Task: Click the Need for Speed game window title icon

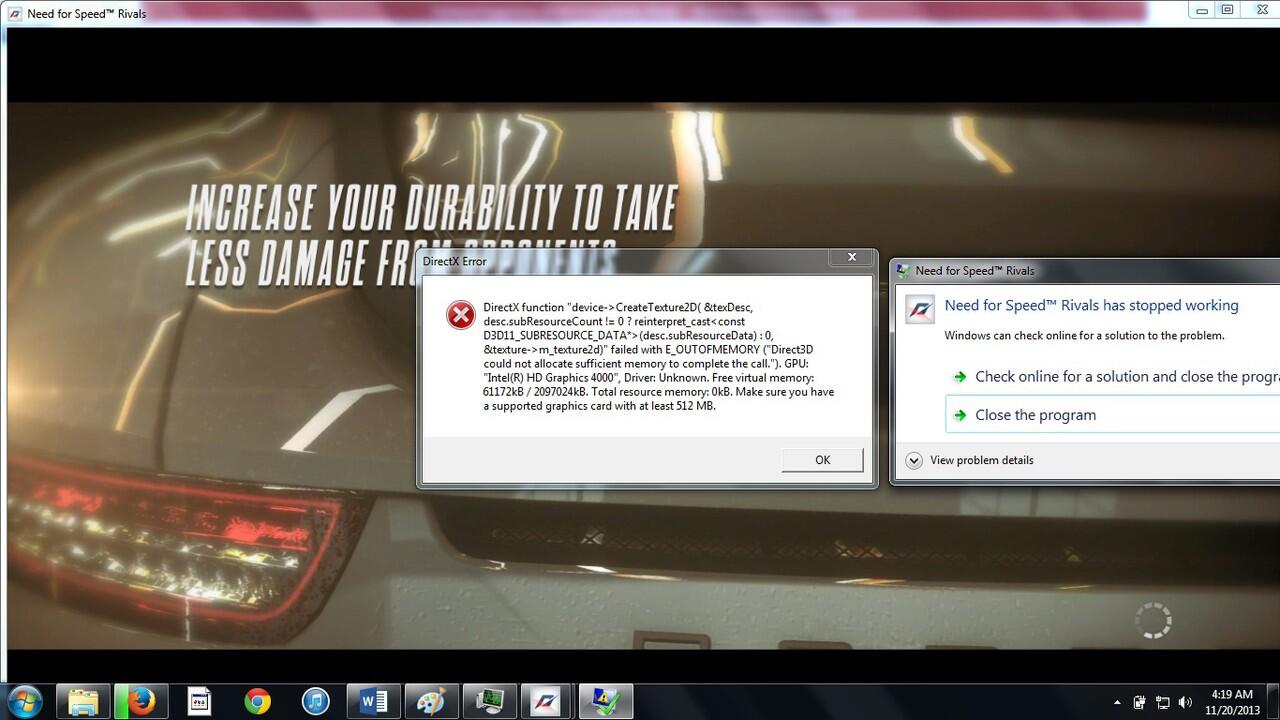Action: click(x=14, y=14)
